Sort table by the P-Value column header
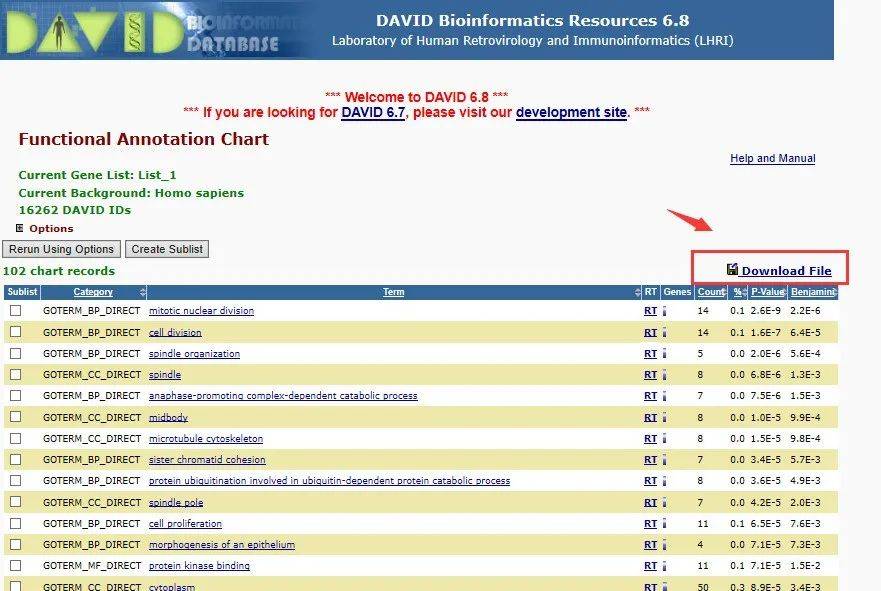Viewport: 881px width, 591px height. coord(768,292)
